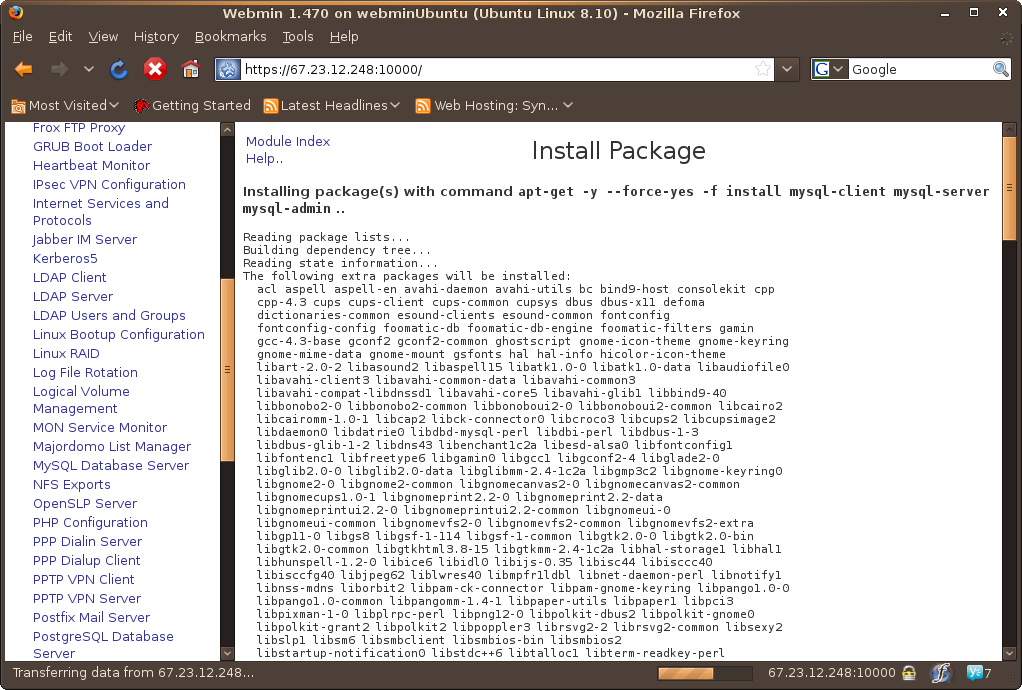Click the stylized f status bar icon

coord(941,672)
